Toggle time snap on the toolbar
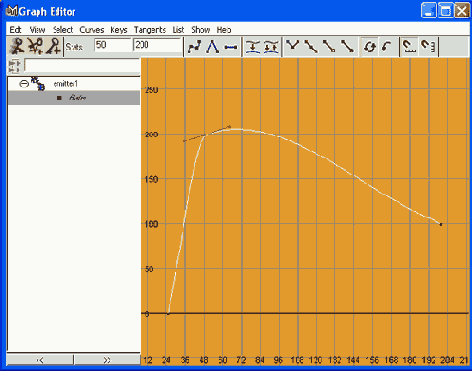Image resolution: width=472 pixels, height=371 pixels. [409, 46]
